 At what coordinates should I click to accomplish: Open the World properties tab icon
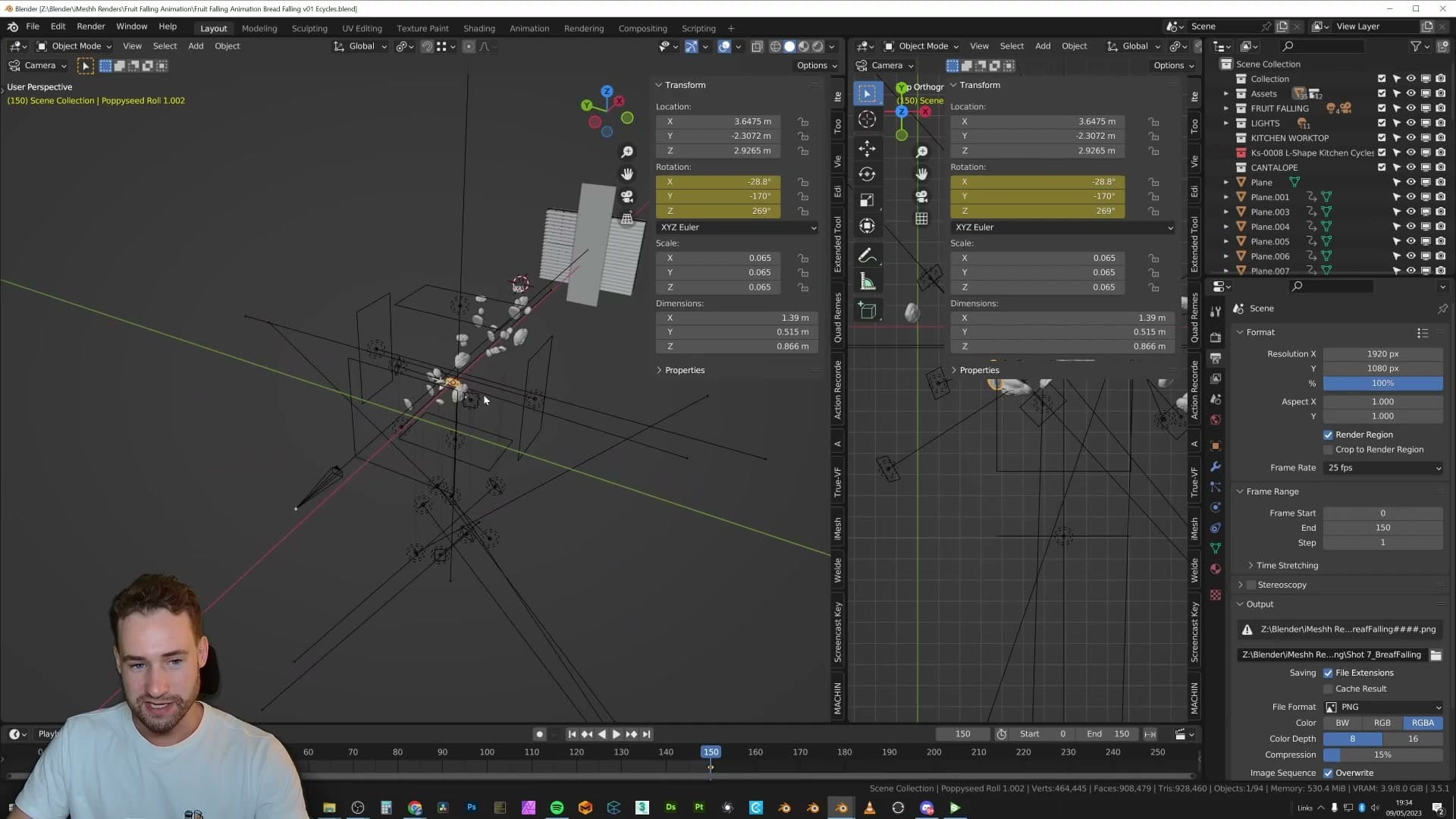(x=1216, y=419)
